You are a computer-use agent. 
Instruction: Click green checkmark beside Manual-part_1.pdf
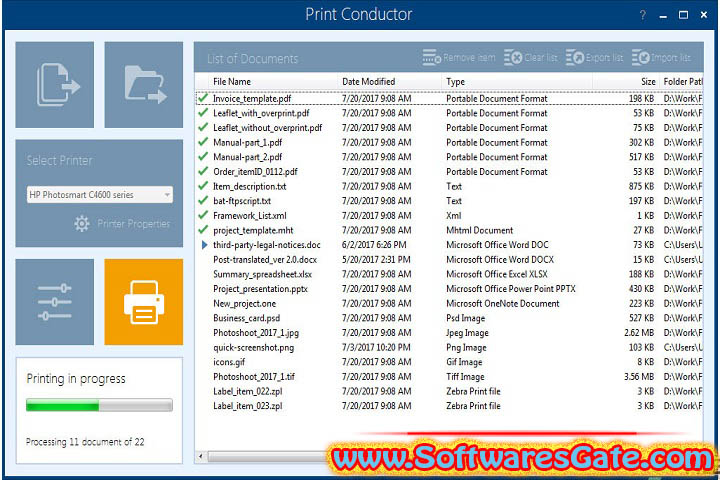pos(203,142)
